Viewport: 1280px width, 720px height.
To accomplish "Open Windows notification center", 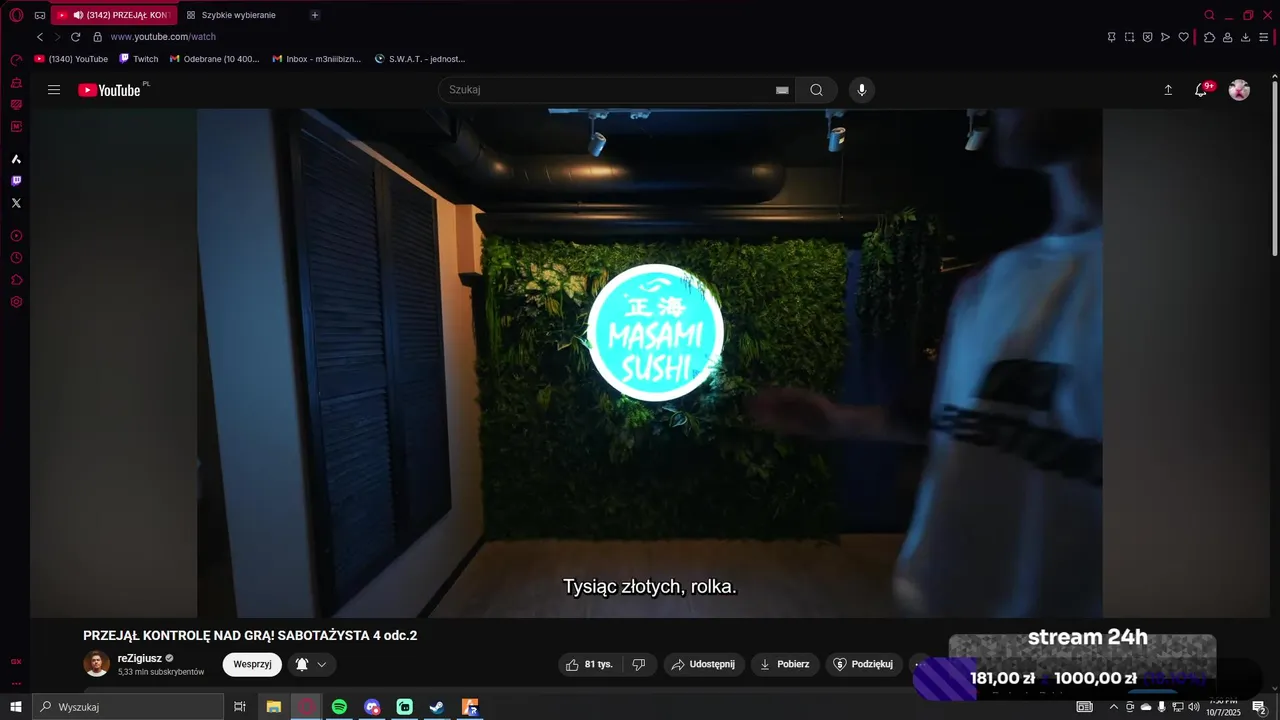I will tap(1259, 707).
